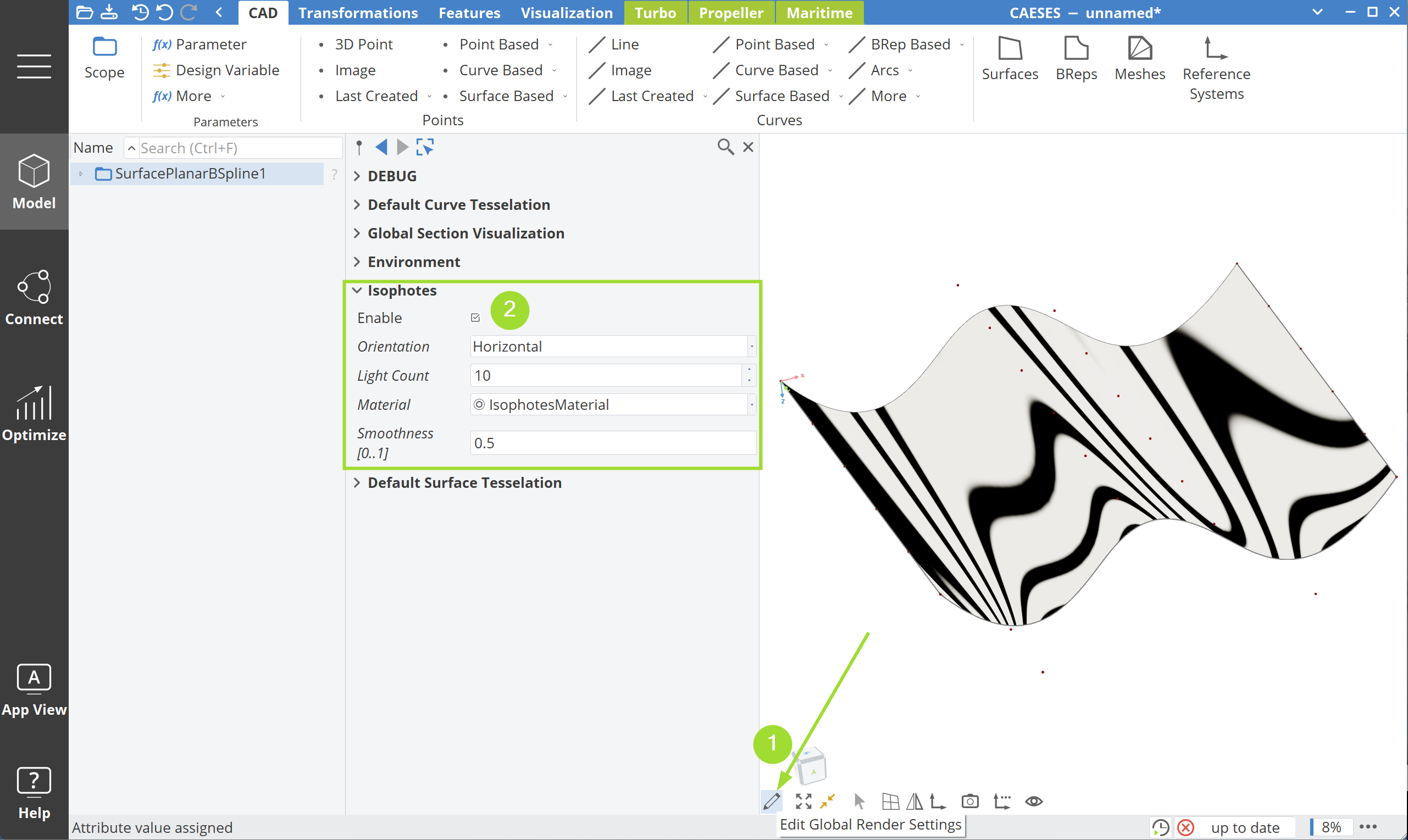Create a 3D Point
Screen dimensions: 1408x840
[356, 44]
